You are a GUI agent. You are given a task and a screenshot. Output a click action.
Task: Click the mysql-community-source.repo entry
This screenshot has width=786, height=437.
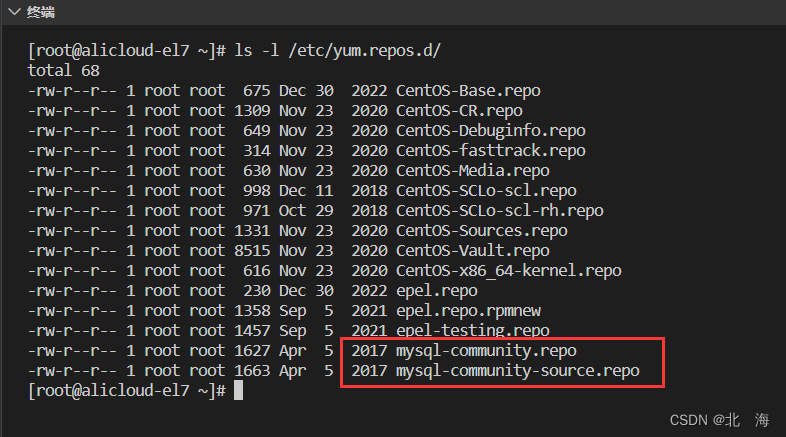[x=518, y=371]
